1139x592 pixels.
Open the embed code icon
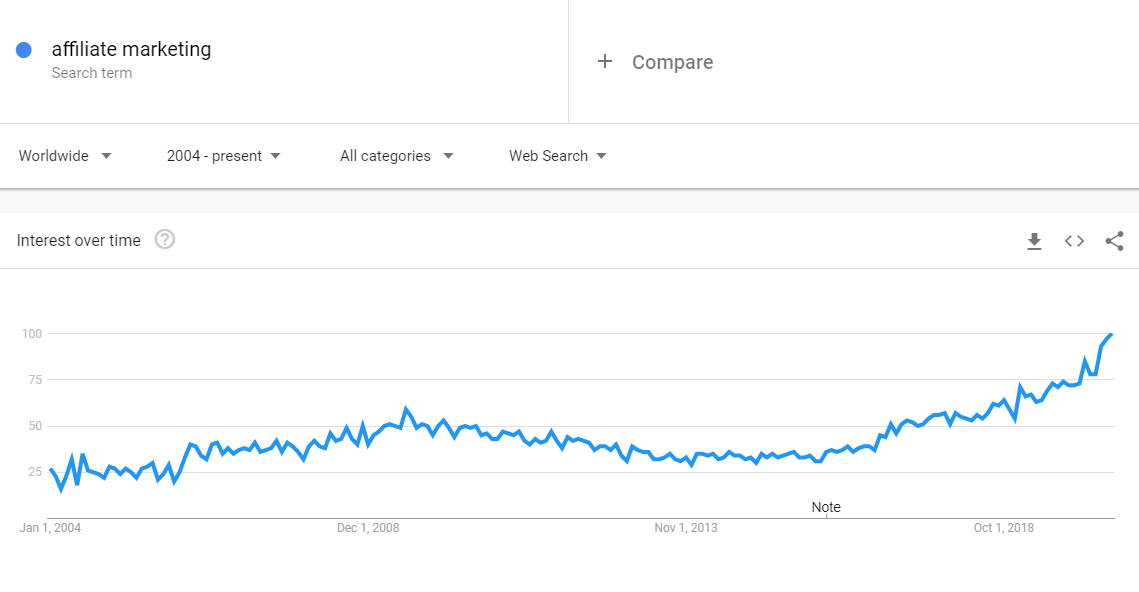(x=1074, y=241)
